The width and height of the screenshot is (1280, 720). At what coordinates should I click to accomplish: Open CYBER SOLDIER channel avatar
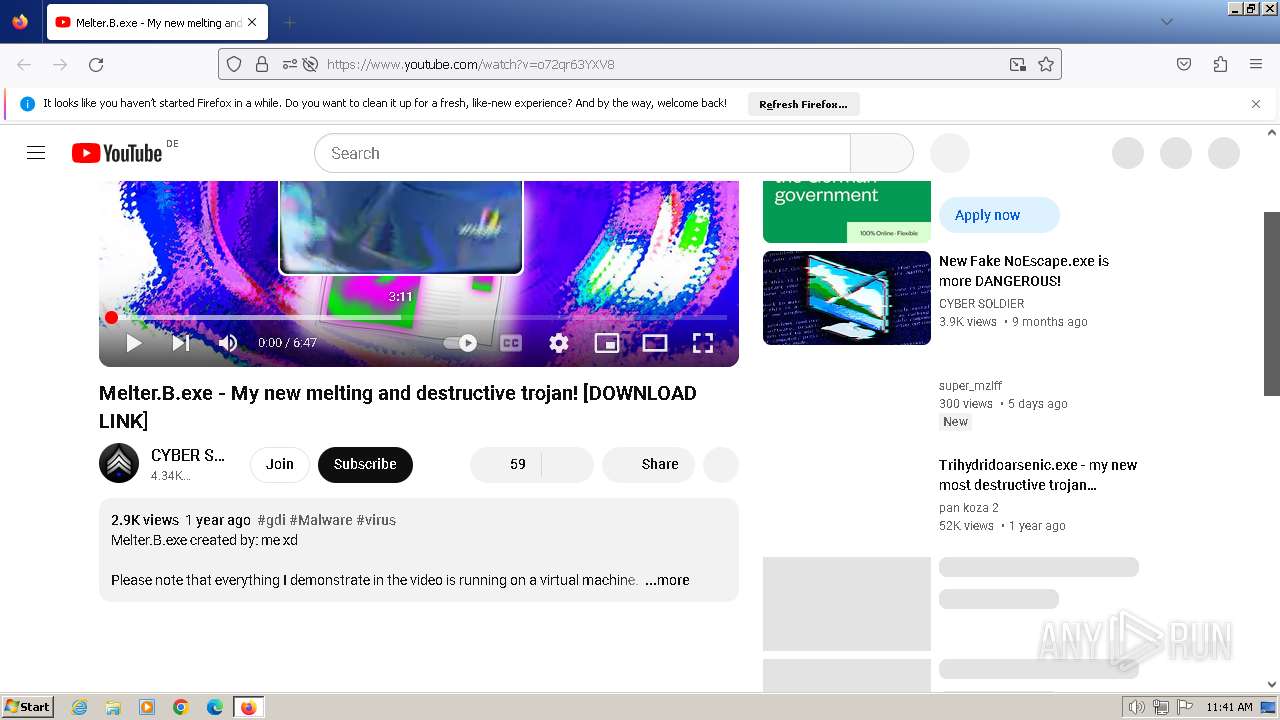(119, 463)
